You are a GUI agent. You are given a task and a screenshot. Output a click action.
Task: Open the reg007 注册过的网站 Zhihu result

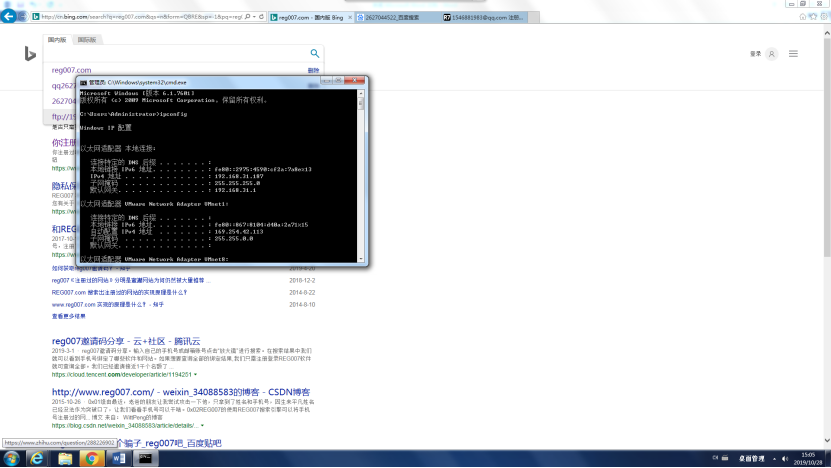point(131,280)
